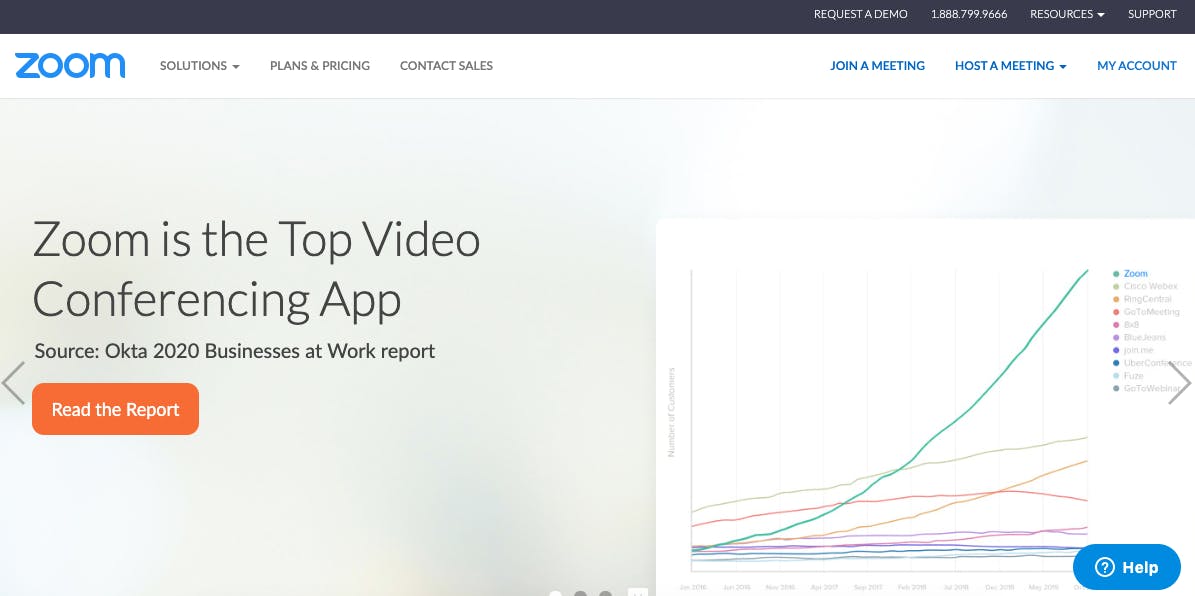Screen dimensions: 1195x596
Task: Open My Account
Action: [1137, 66]
